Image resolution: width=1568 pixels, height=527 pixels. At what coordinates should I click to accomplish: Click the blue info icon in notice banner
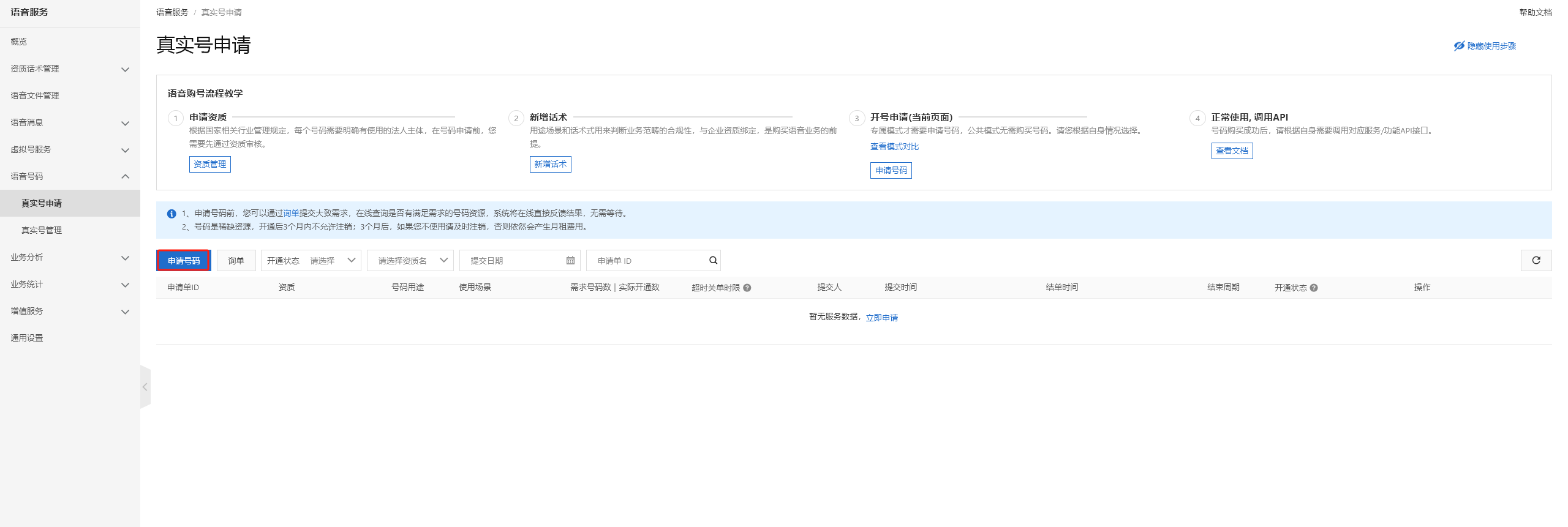click(x=171, y=214)
